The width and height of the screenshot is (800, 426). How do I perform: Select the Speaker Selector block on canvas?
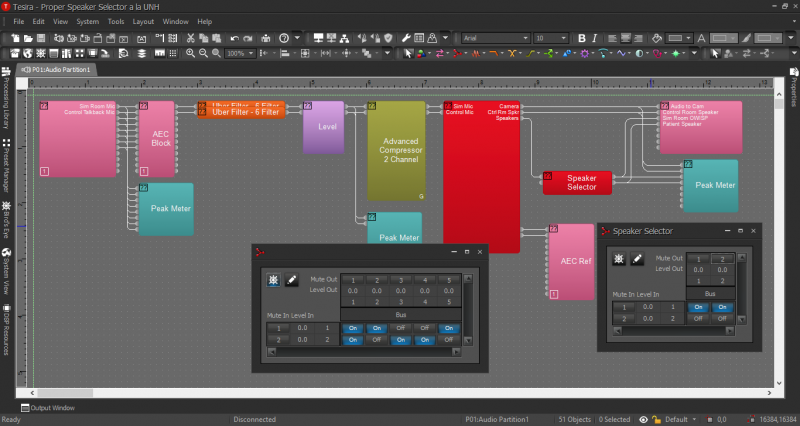[x=577, y=183]
